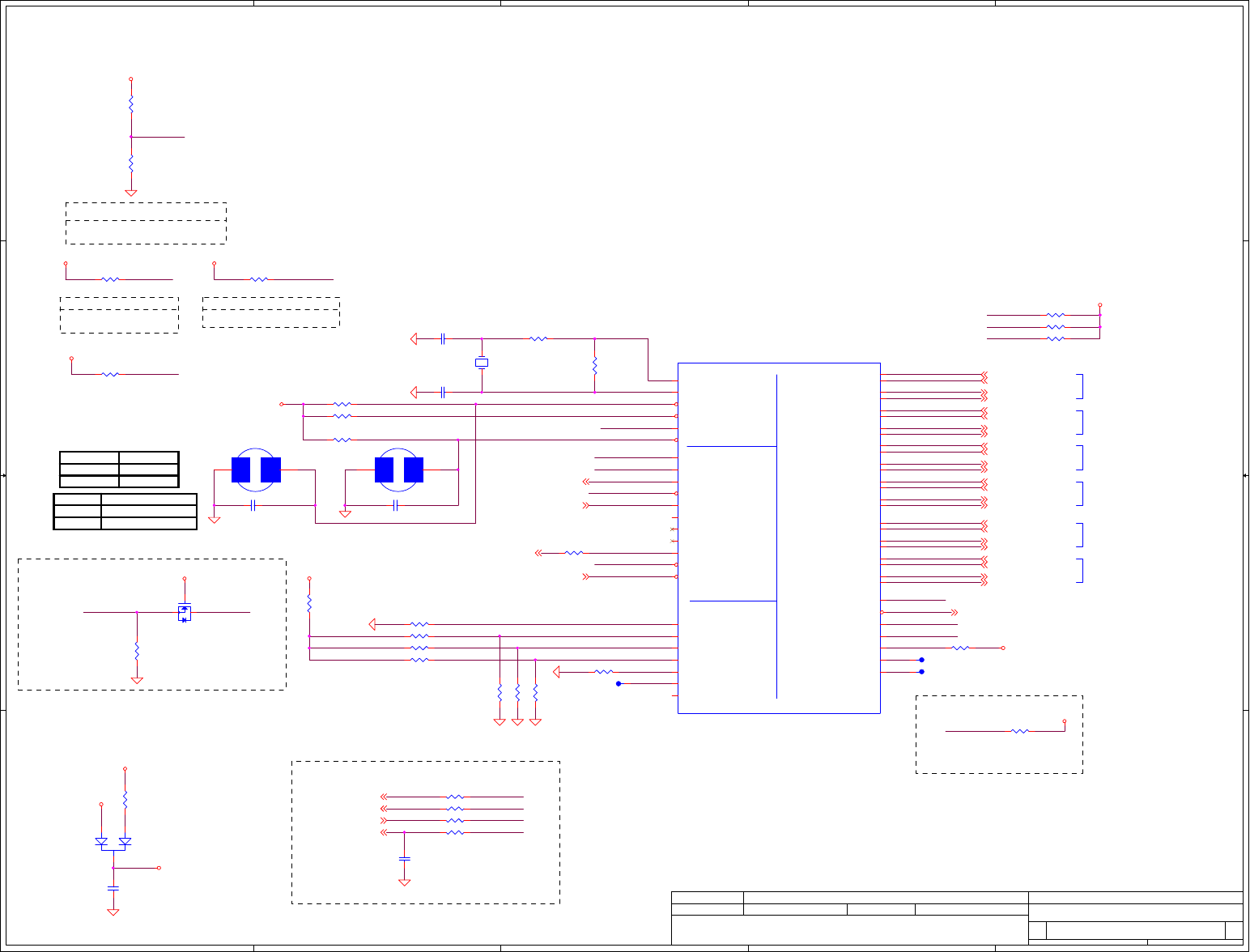Click the power node above the MOSFET
1250x952 pixels.
click(x=185, y=579)
